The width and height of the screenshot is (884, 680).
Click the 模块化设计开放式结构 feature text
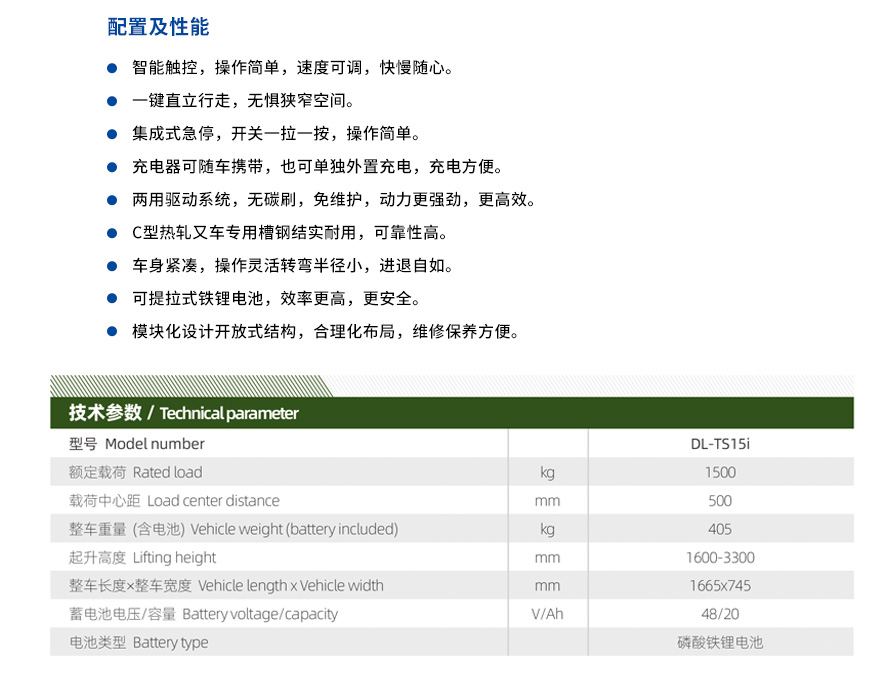pos(326,332)
